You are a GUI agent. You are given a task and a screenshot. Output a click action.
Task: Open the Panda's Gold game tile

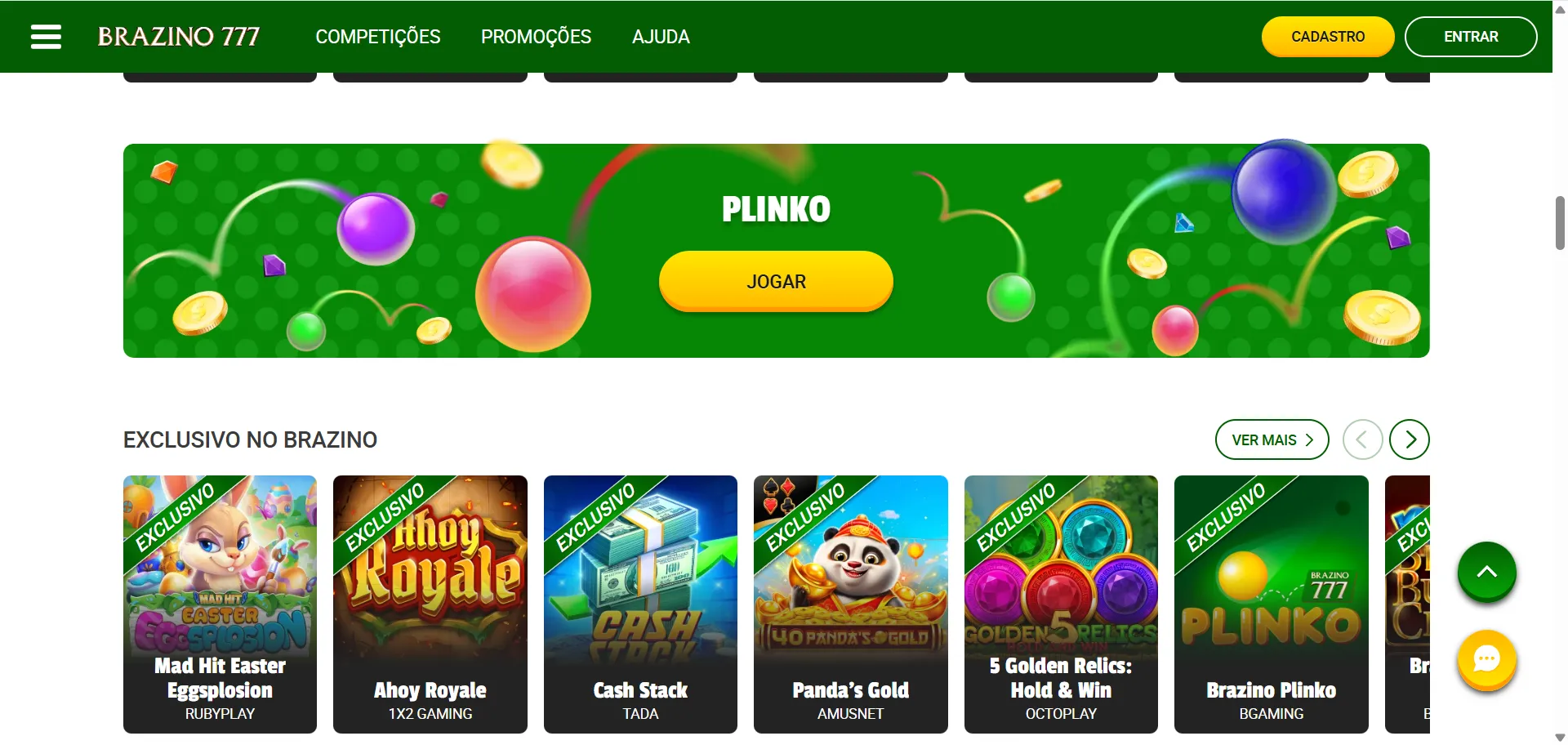coord(850,604)
